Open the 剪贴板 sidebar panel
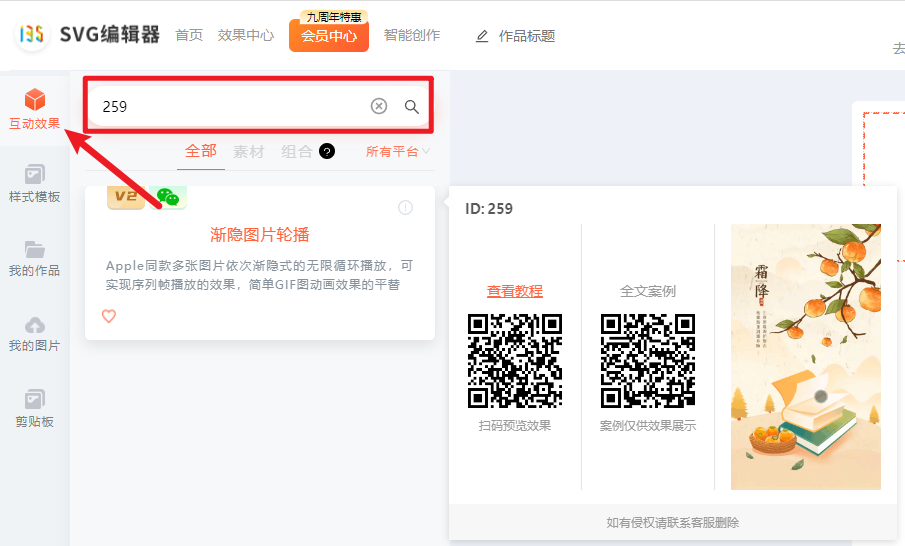Viewport: 905px width, 546px height. 35,409
